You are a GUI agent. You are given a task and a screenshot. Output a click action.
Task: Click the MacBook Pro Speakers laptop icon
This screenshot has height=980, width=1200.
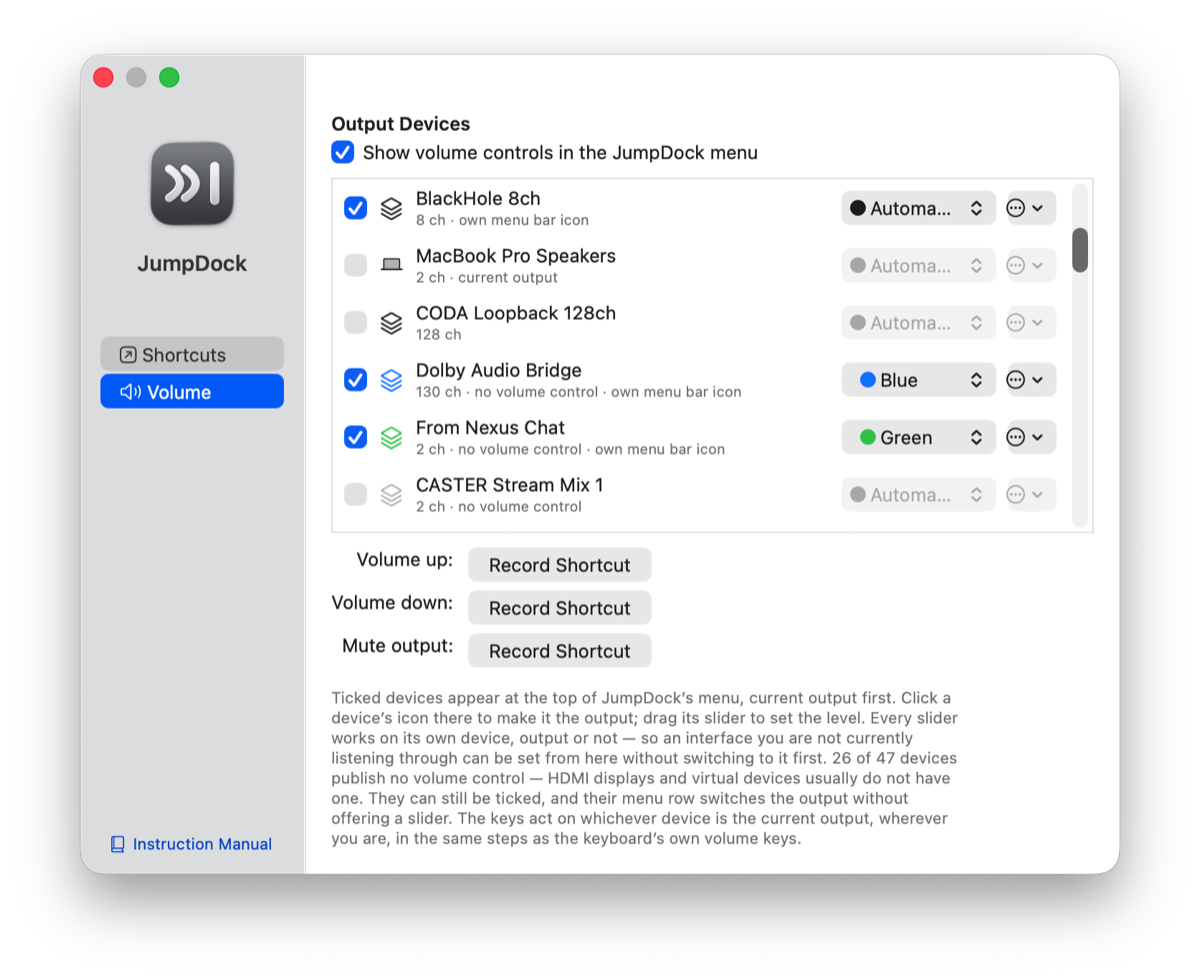(392, 265)
